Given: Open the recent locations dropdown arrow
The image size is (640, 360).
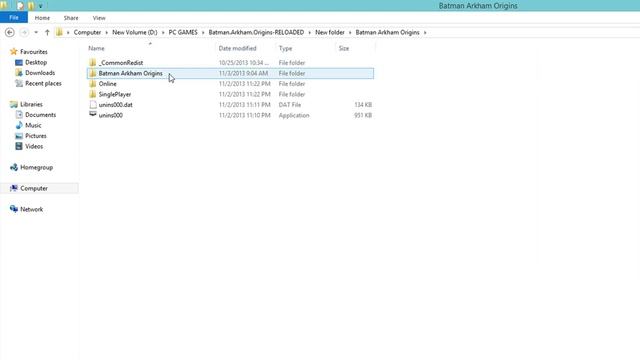Looking at the screenshot, I should click(36, 32).
